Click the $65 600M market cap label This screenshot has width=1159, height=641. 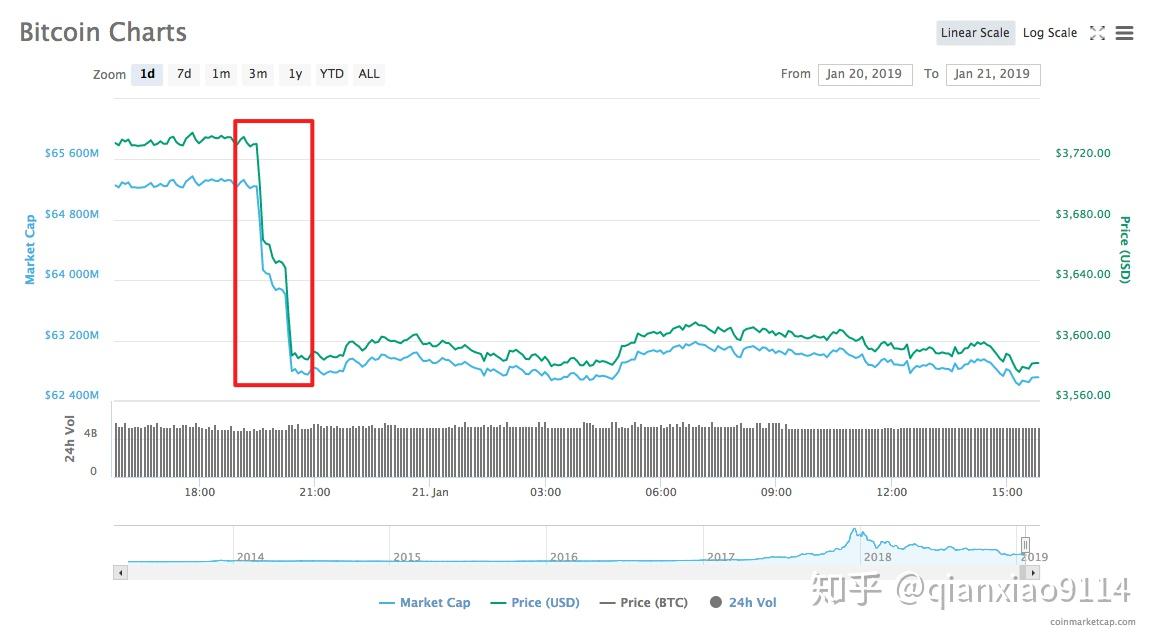tap(72, 153)
